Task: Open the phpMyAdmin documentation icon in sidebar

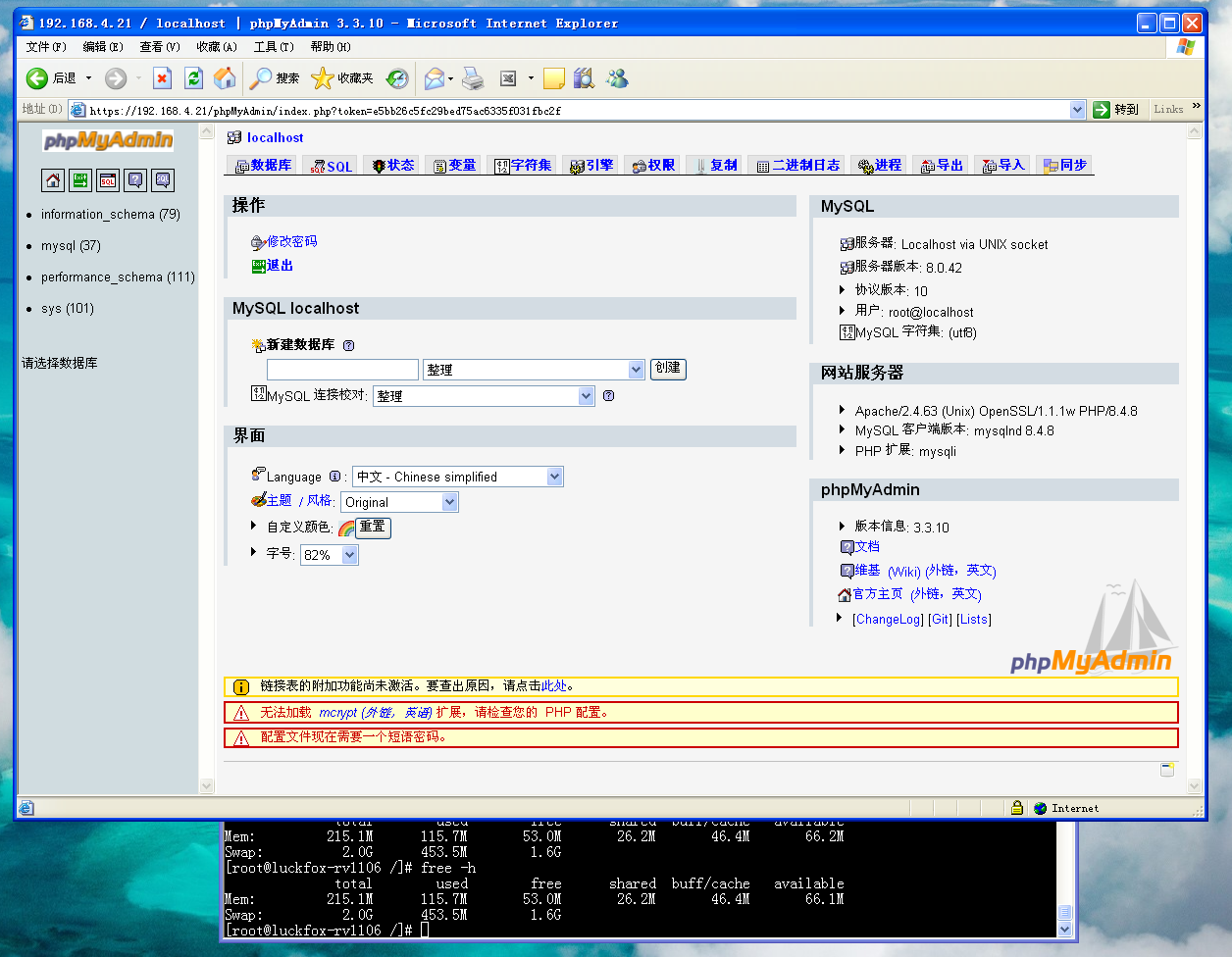Action: 135,180
